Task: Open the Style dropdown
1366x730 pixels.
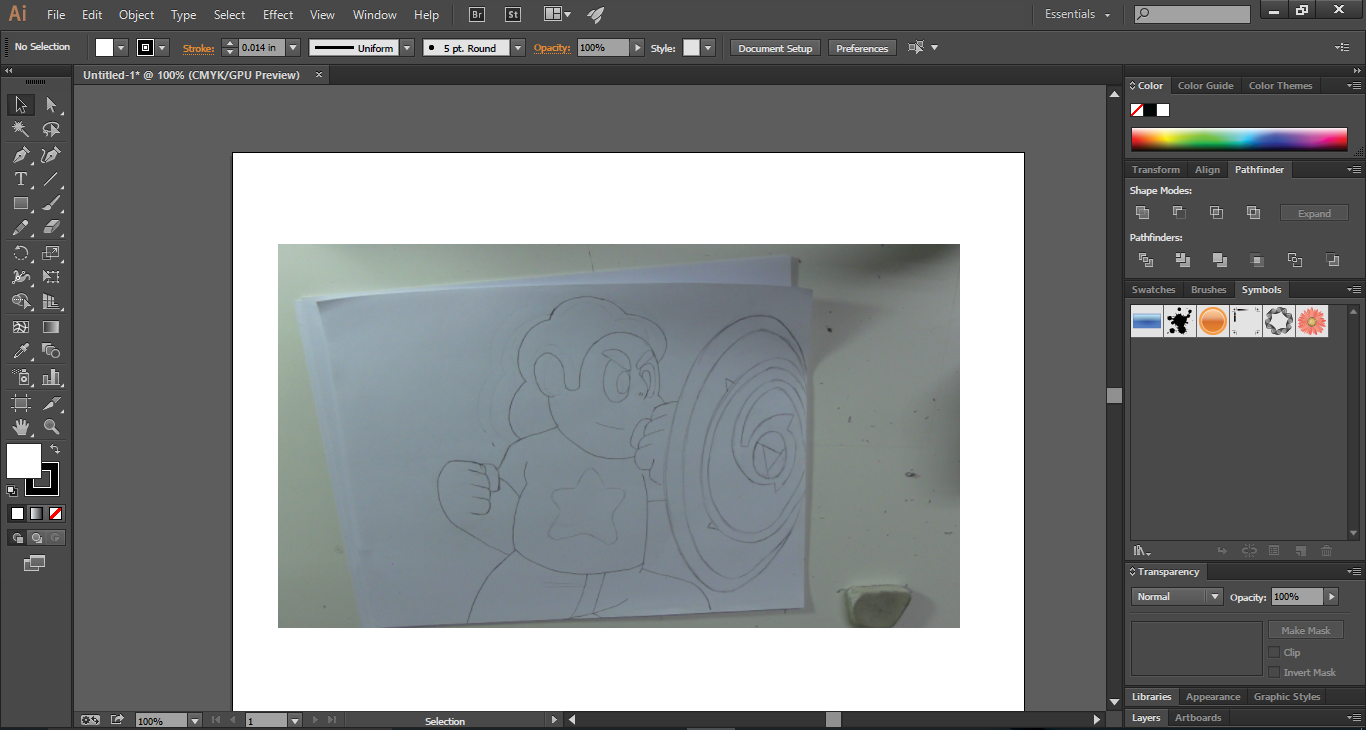Action: (x=708, y=48)
